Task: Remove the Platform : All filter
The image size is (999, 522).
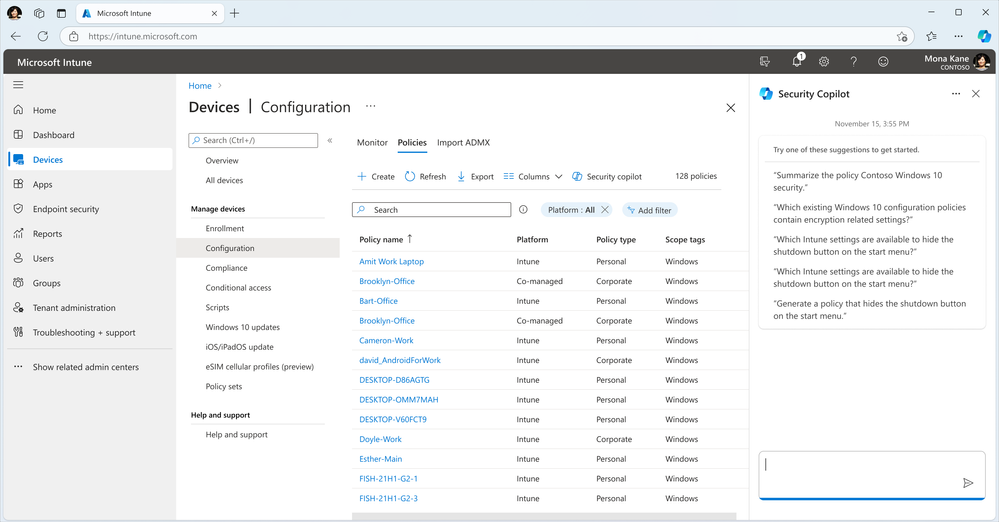Action: pos(605,210)
